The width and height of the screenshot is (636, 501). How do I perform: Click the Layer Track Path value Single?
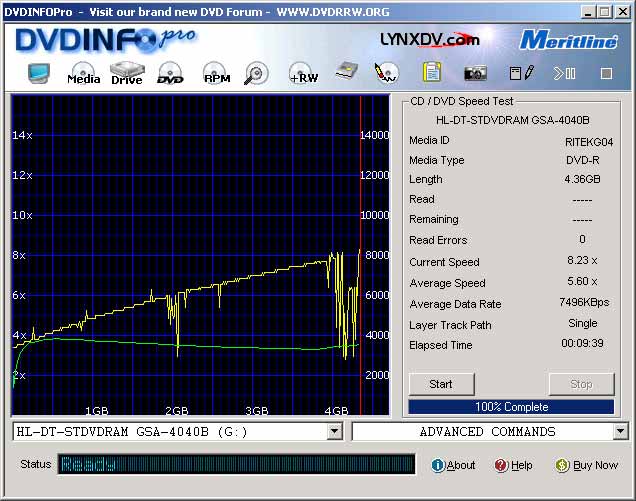click(582, 323)
